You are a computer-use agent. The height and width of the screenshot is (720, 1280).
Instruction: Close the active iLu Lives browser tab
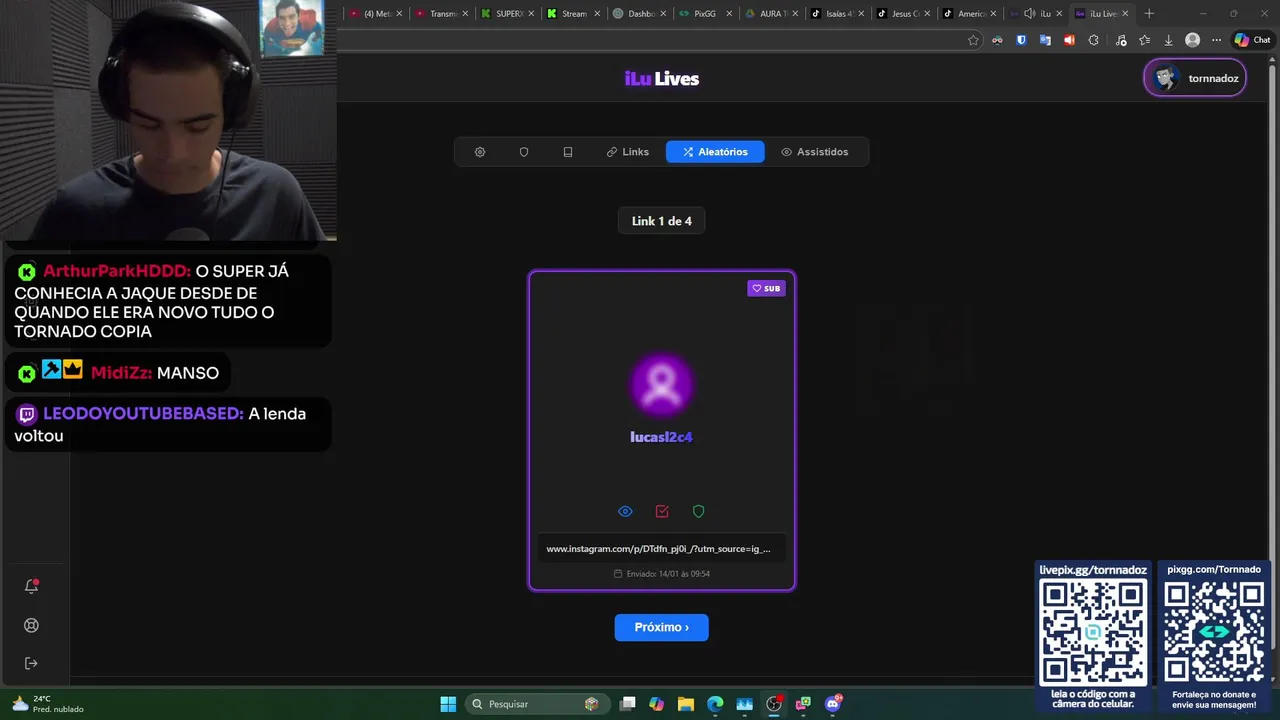point(1125,14)
